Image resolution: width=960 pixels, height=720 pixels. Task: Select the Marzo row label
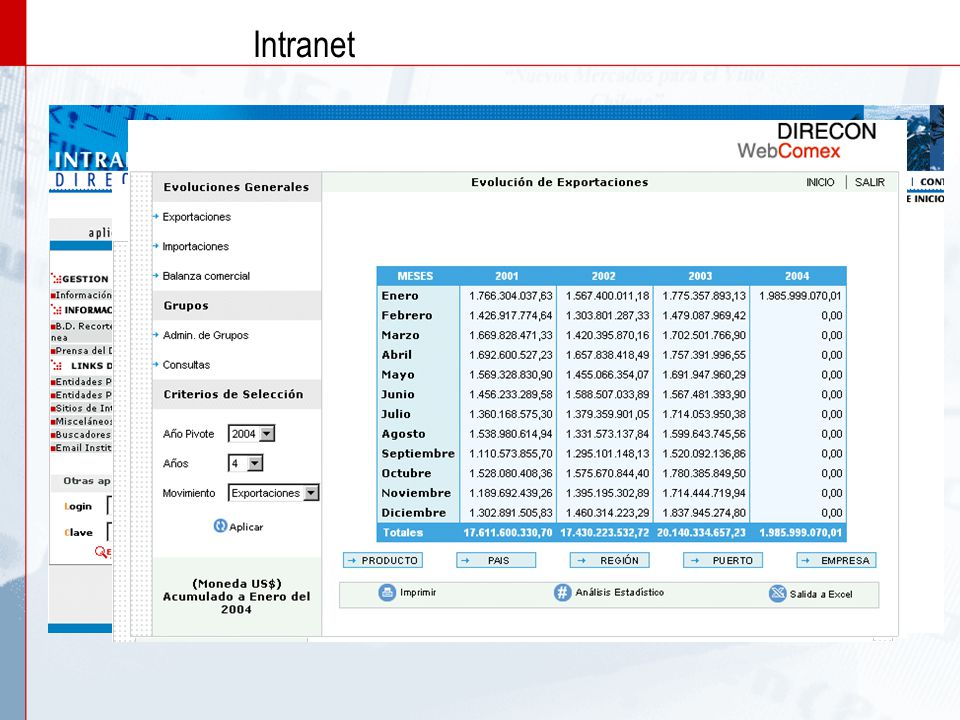click(400, 335)
